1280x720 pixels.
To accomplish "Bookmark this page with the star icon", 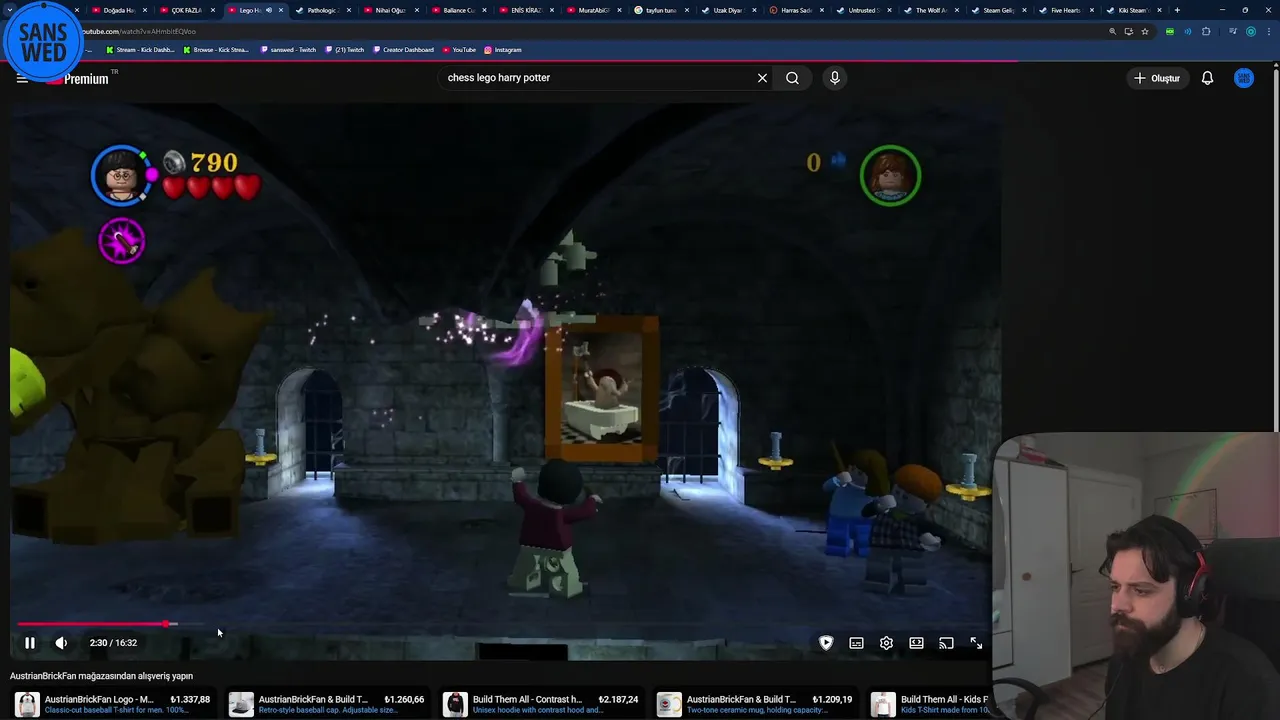I will pos(1145,31).
